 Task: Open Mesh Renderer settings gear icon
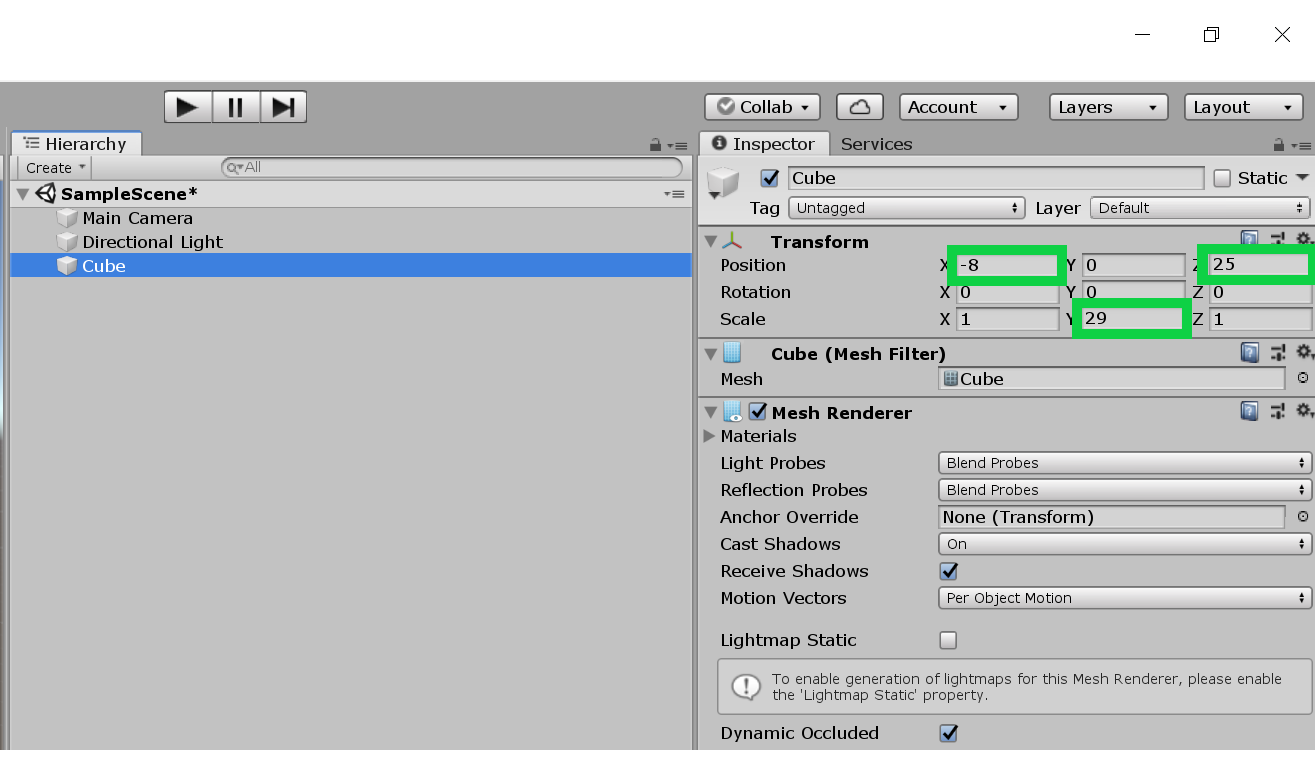tap(1303, 411)
